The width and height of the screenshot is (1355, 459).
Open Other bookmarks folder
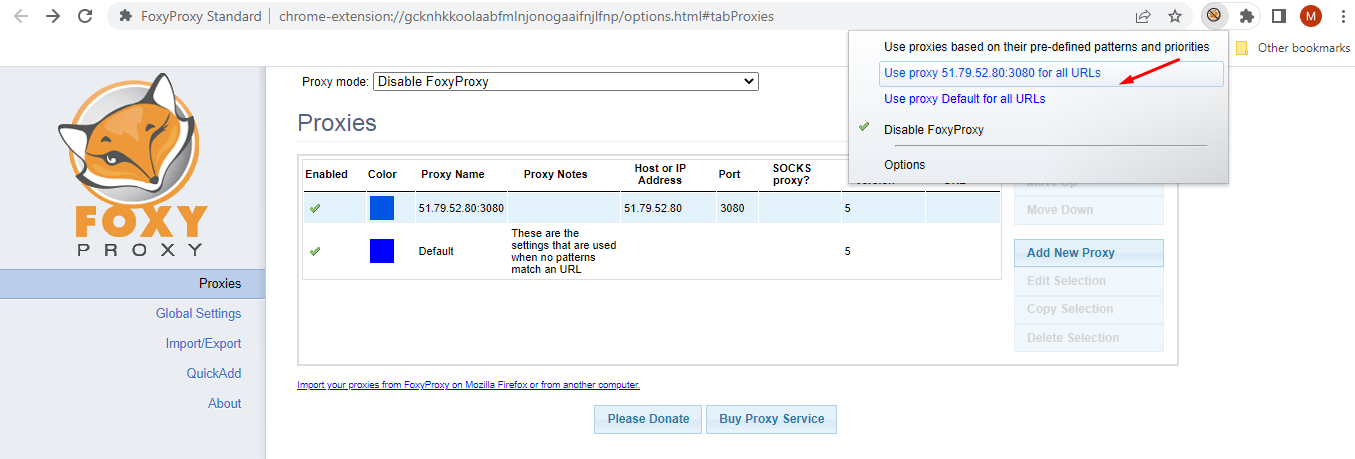pos(1293,48)
